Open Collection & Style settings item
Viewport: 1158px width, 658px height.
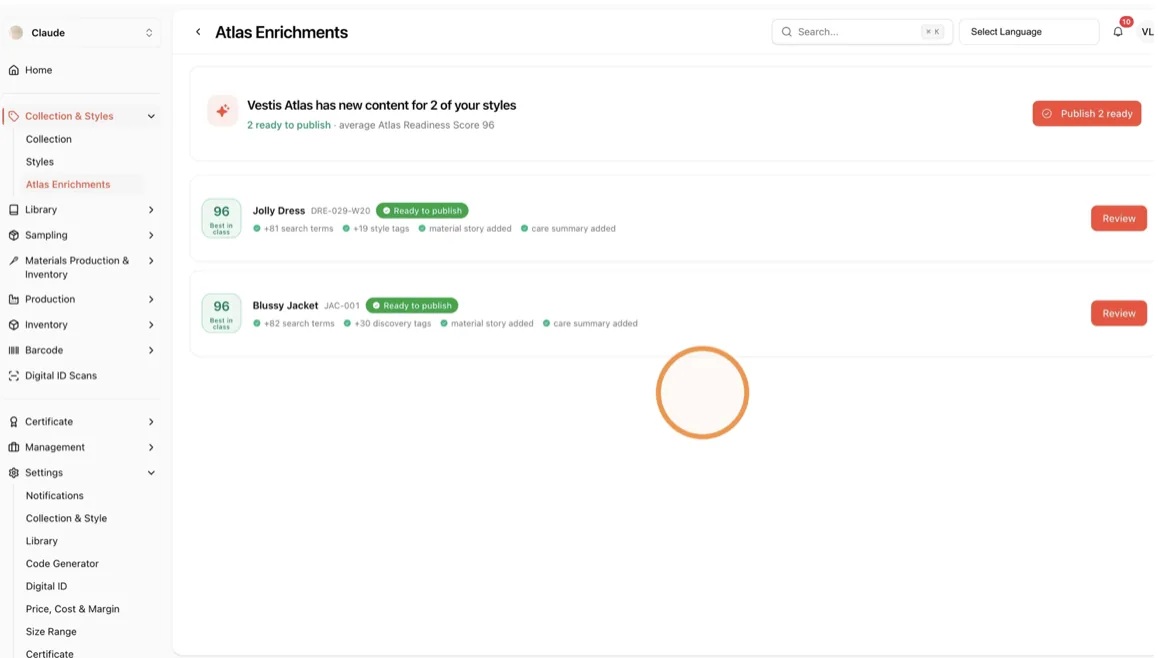coord(66,518)
